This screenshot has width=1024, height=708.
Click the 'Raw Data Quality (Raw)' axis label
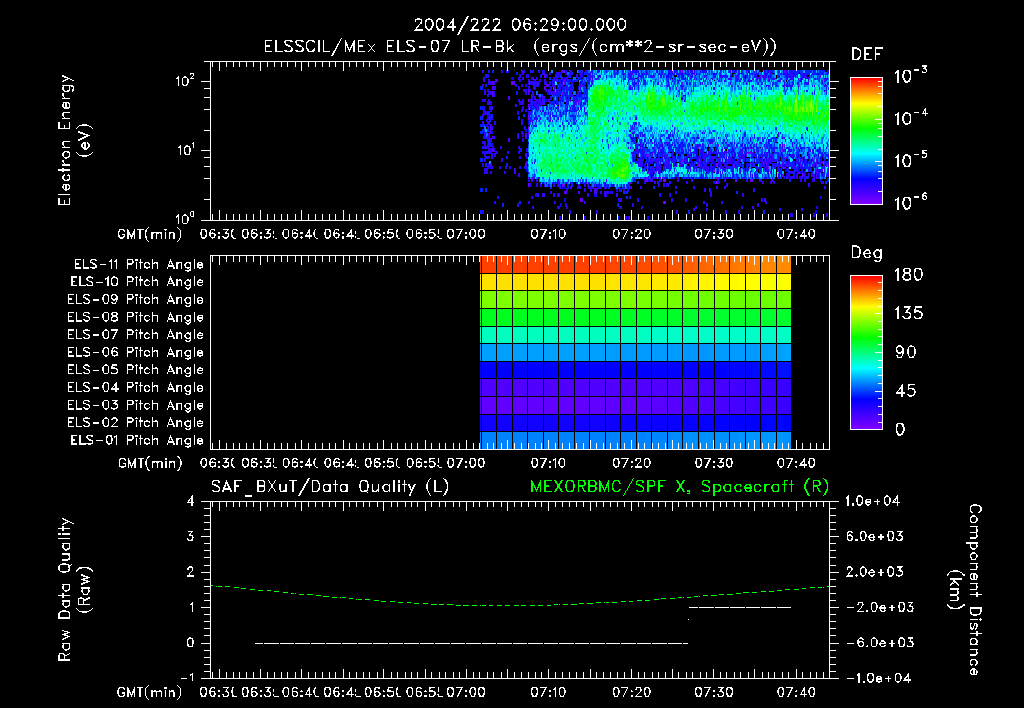tap(74, 590)
